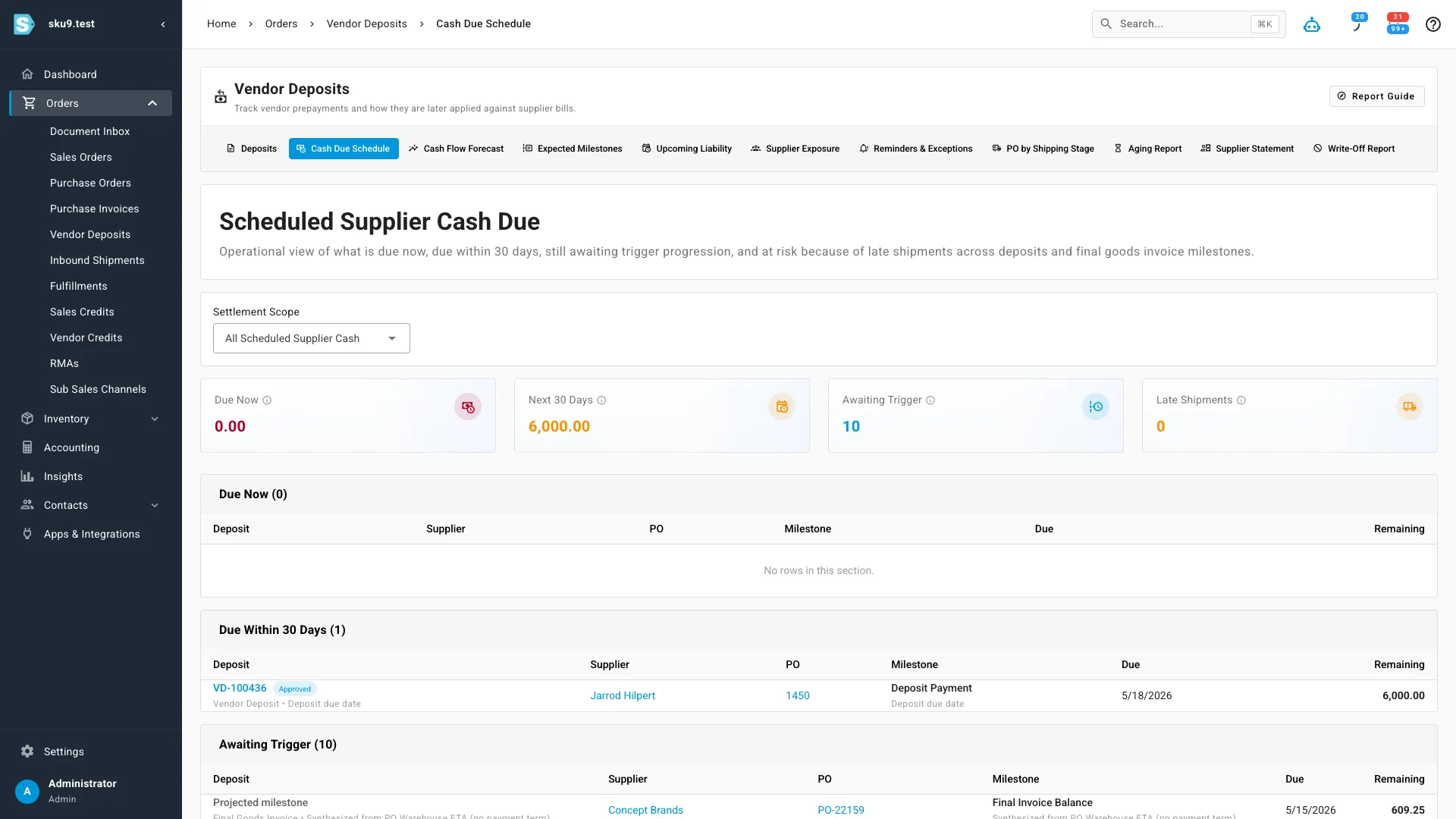Screen dimensions: 1456x819
Task: Open the Expected Milestones tab
Action: click(573, 149)
